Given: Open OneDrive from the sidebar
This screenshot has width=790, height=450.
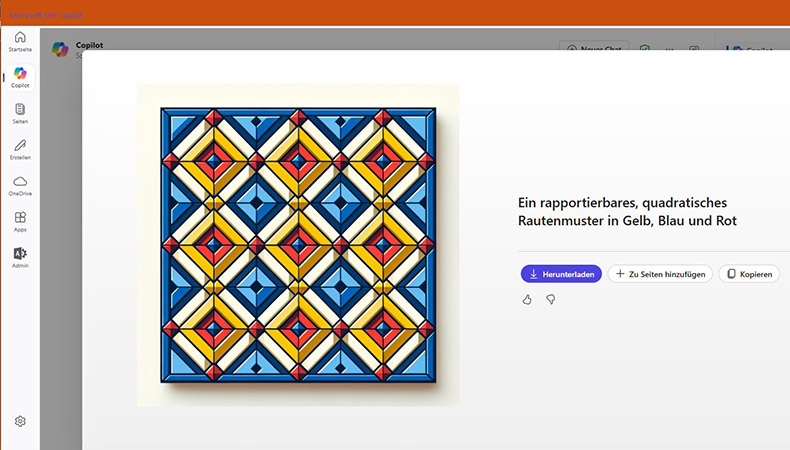Looking at the screenshot, I should (x=20, y=185).
